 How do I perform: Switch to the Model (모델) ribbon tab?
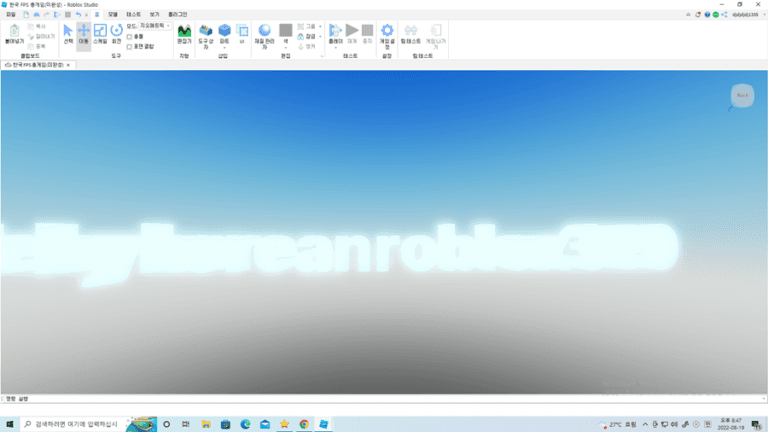(x=112, y=14)
